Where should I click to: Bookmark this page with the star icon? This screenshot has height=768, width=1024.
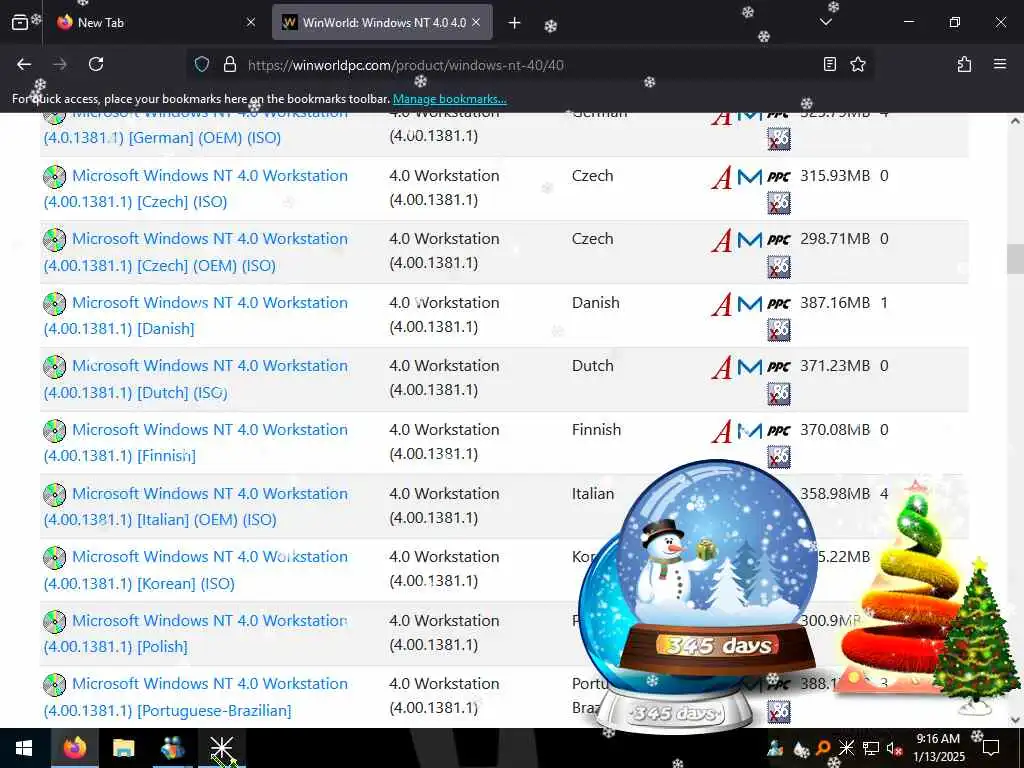click(x=857, y=64)
